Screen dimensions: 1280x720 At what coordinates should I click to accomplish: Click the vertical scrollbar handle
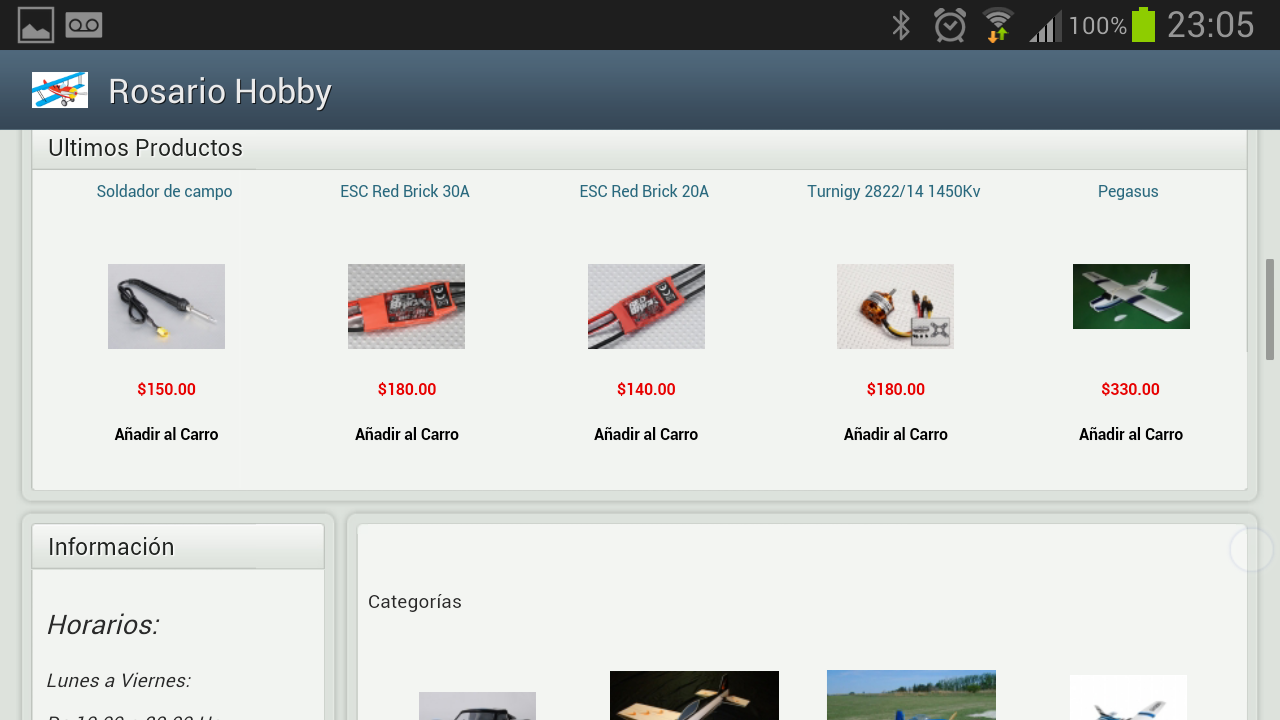[x=1270, y=309]
